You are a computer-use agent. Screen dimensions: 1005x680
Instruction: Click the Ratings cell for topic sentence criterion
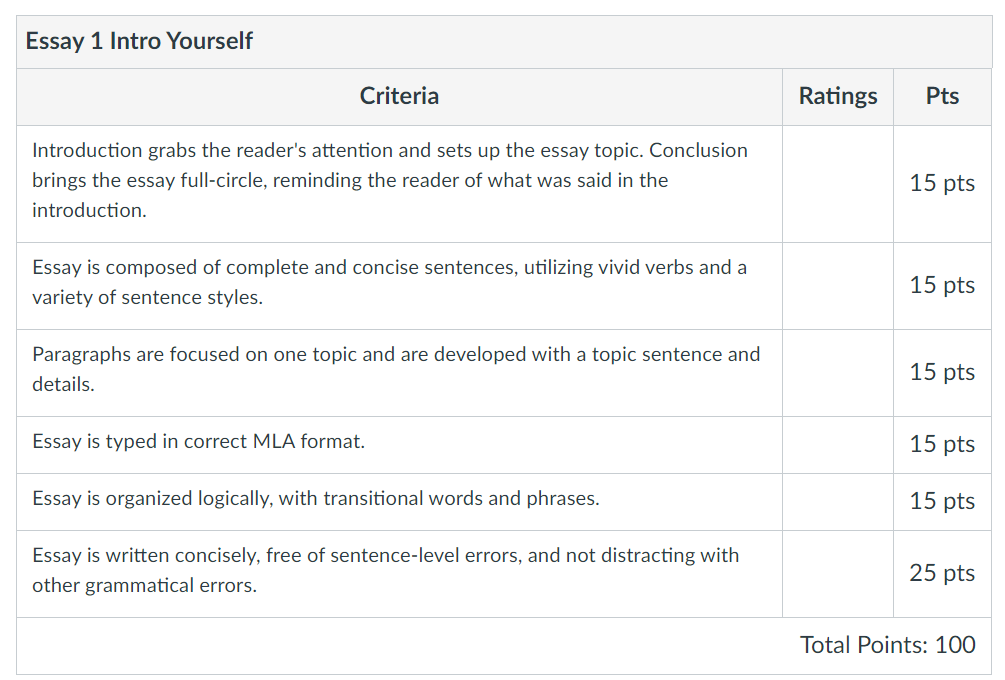pos(838,373)
